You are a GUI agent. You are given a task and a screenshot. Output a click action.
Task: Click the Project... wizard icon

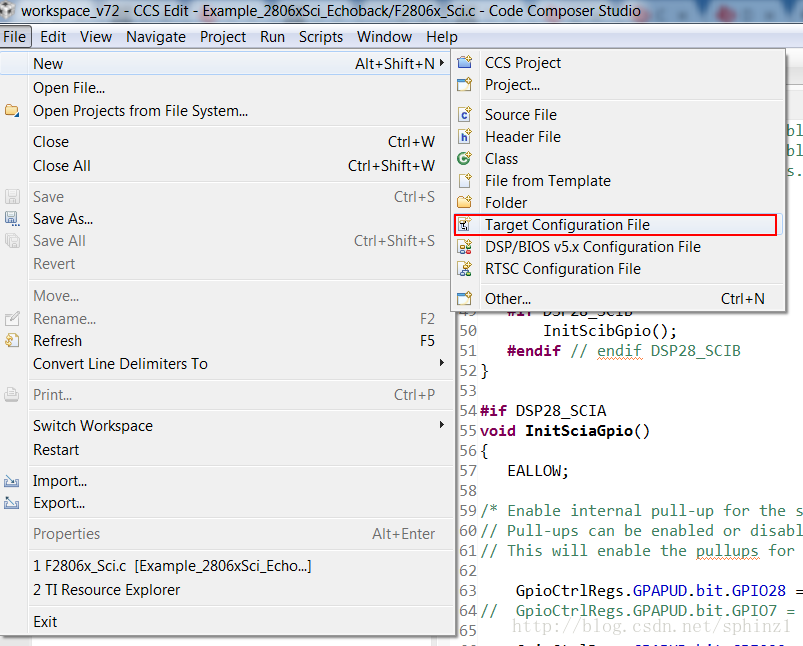tap(464, 85)
